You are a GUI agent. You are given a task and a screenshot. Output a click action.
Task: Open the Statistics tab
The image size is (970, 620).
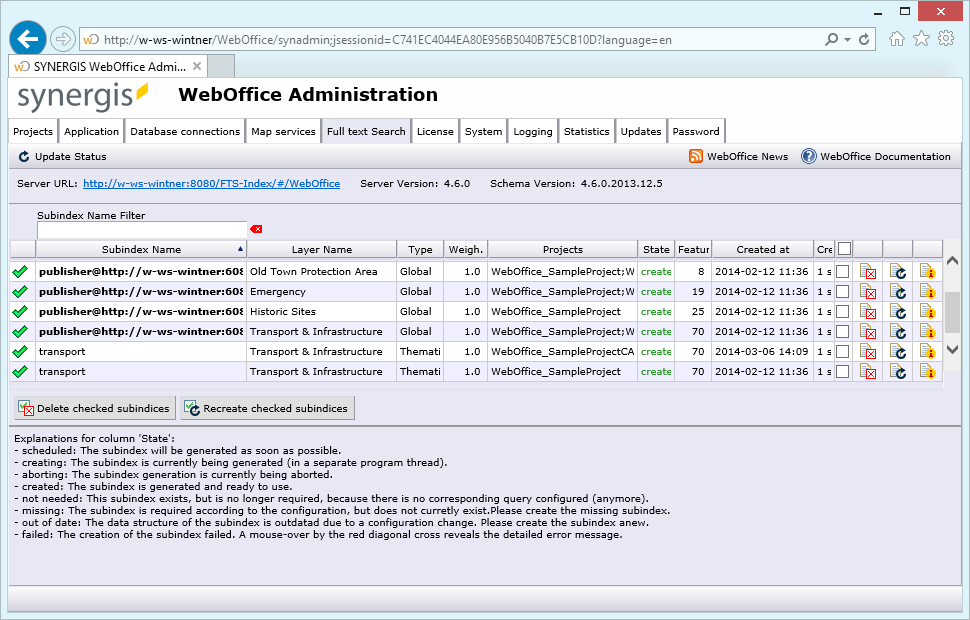click(586, 131)
